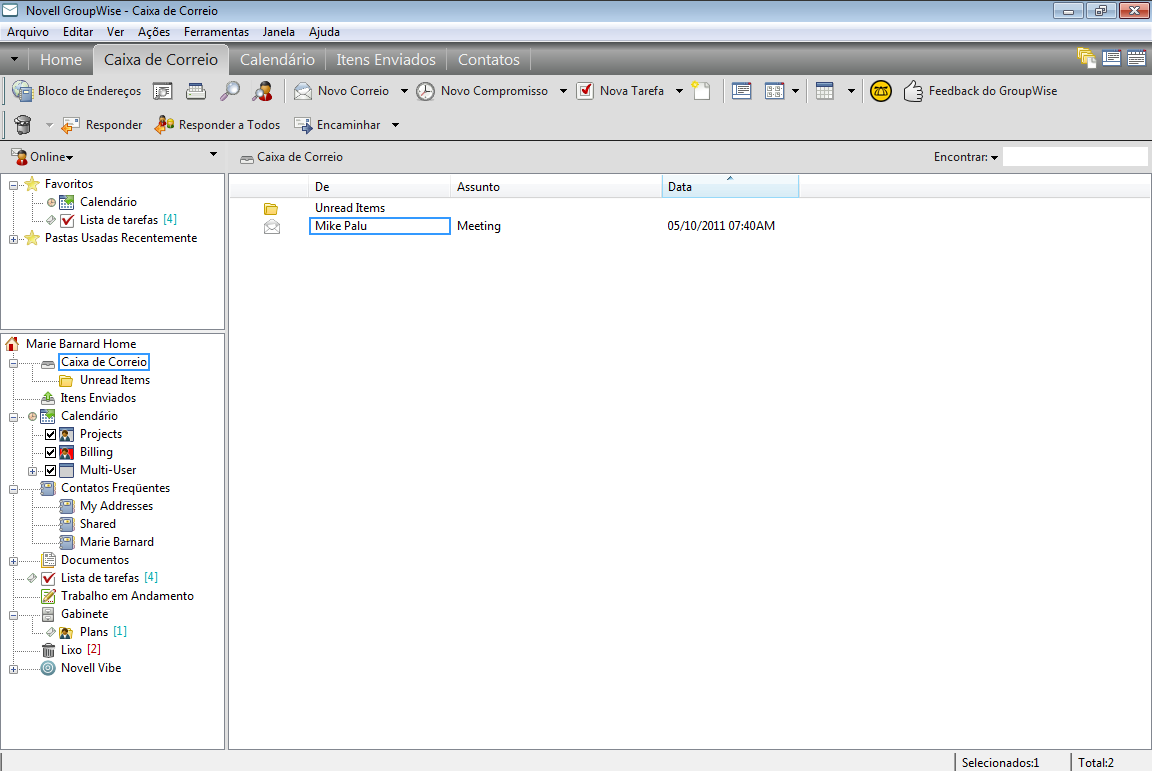Screen dimensions: 1152x771
Task: Create a new mail with Novo Correio
Action: [x=342, y=91]
